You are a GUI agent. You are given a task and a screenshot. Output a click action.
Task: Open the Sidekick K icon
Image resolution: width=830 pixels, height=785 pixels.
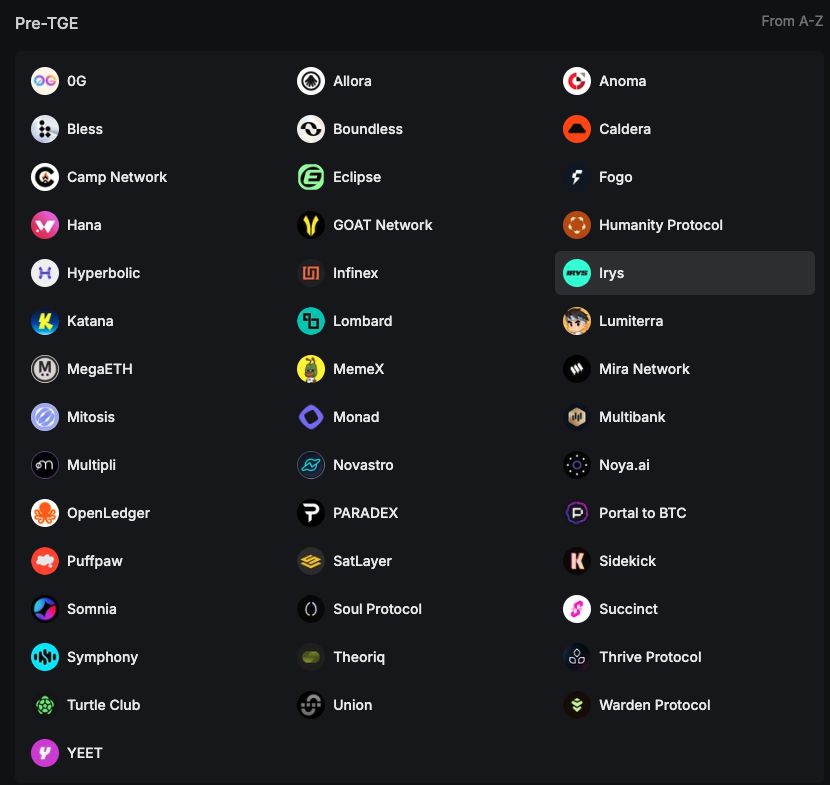coord(577,561)
